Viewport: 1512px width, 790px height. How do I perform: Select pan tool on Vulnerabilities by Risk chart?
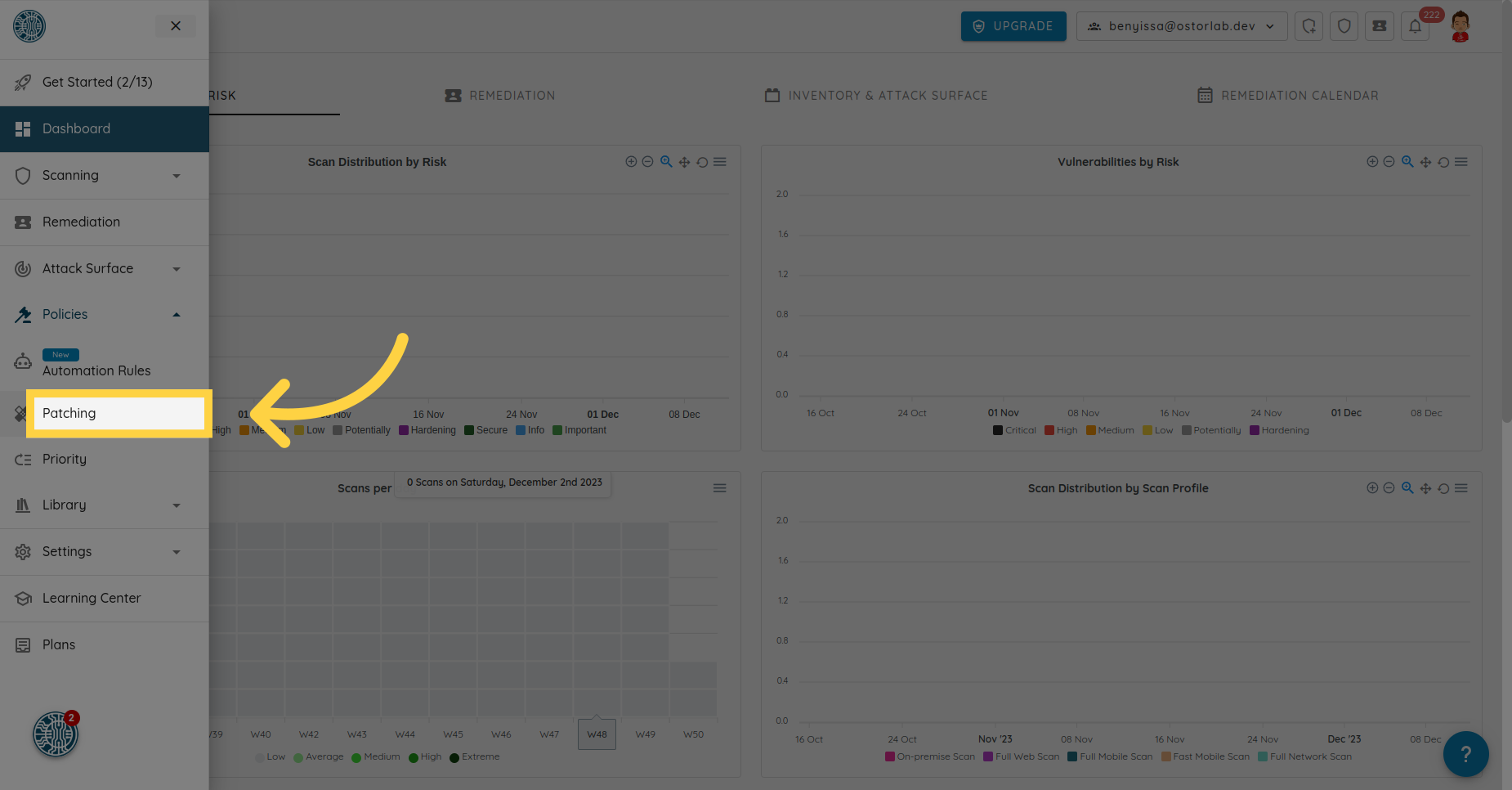1425,162
